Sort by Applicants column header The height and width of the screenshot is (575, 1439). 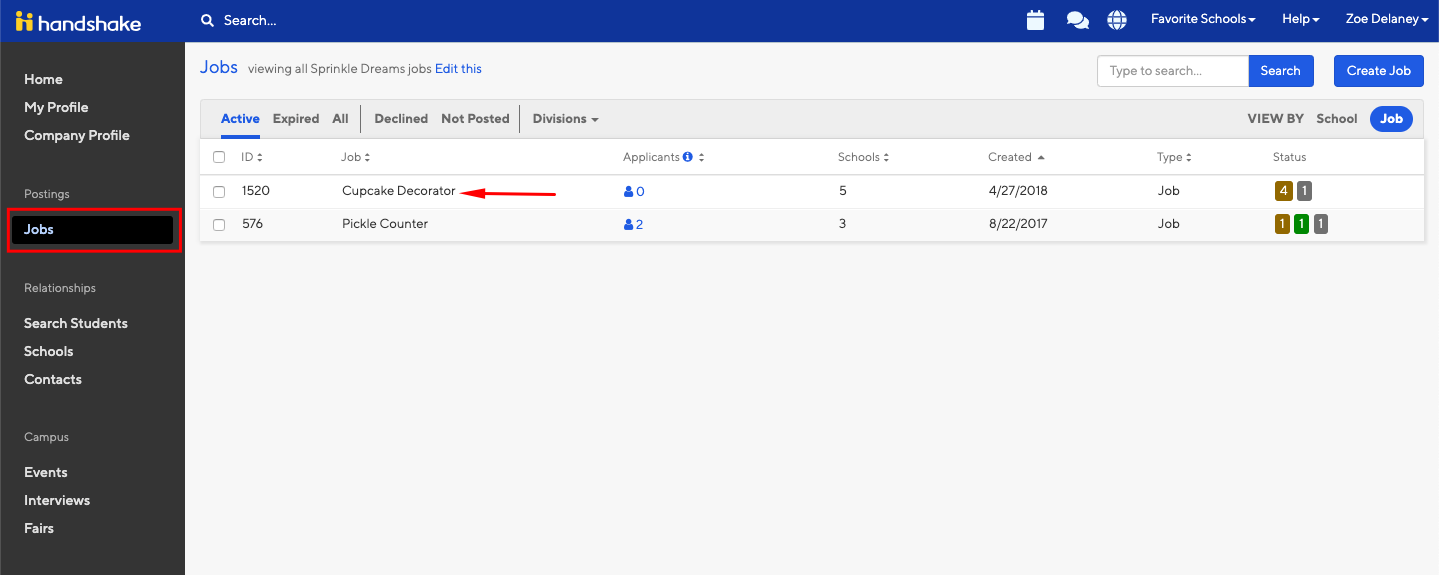[x=664, y=157]
